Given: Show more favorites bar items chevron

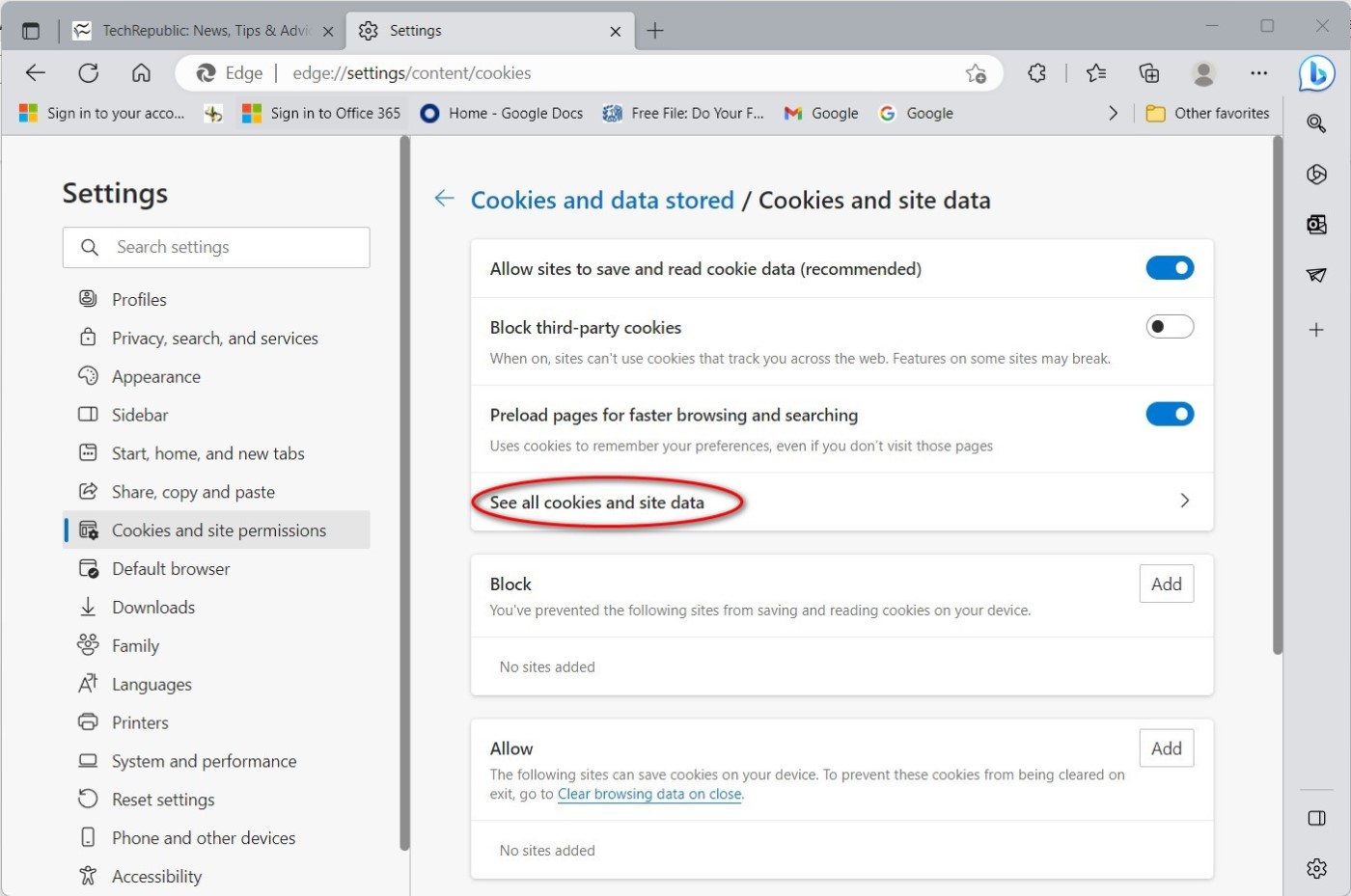Looking at the screenshot, I should (1113, 114).
